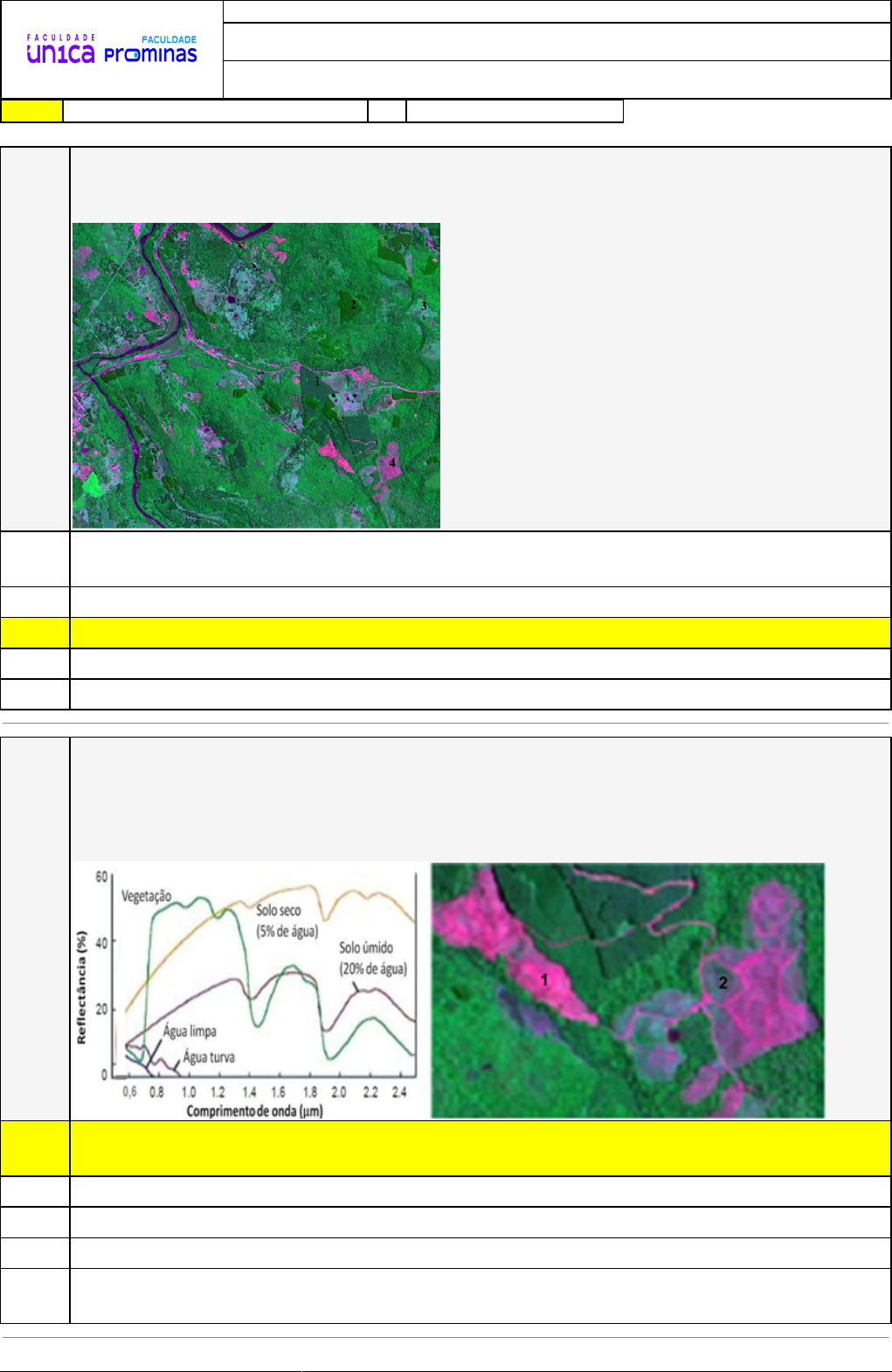This screenshot has height=1372, width=892.
Task: Click the 2.4 tick on the wavelength axis
Action: [x=399, y=1092]
